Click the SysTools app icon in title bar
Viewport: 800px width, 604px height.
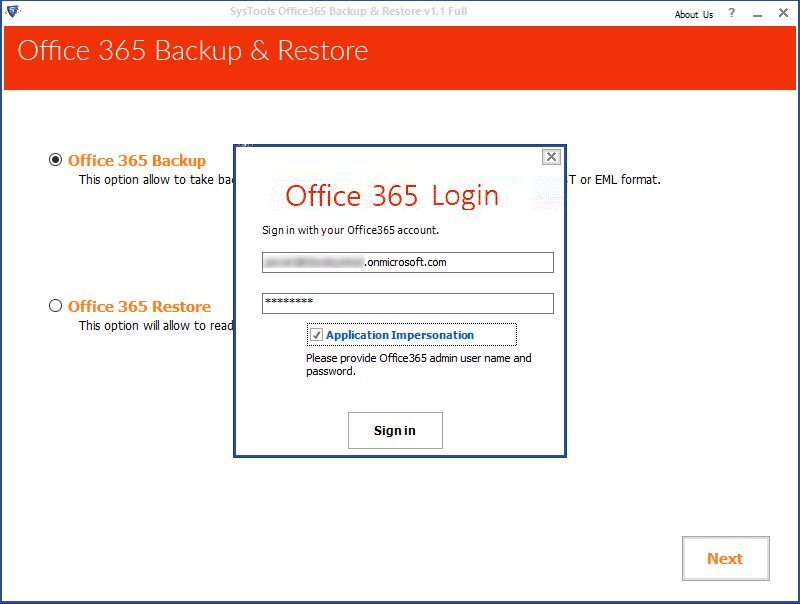click(x=11, y=12)
